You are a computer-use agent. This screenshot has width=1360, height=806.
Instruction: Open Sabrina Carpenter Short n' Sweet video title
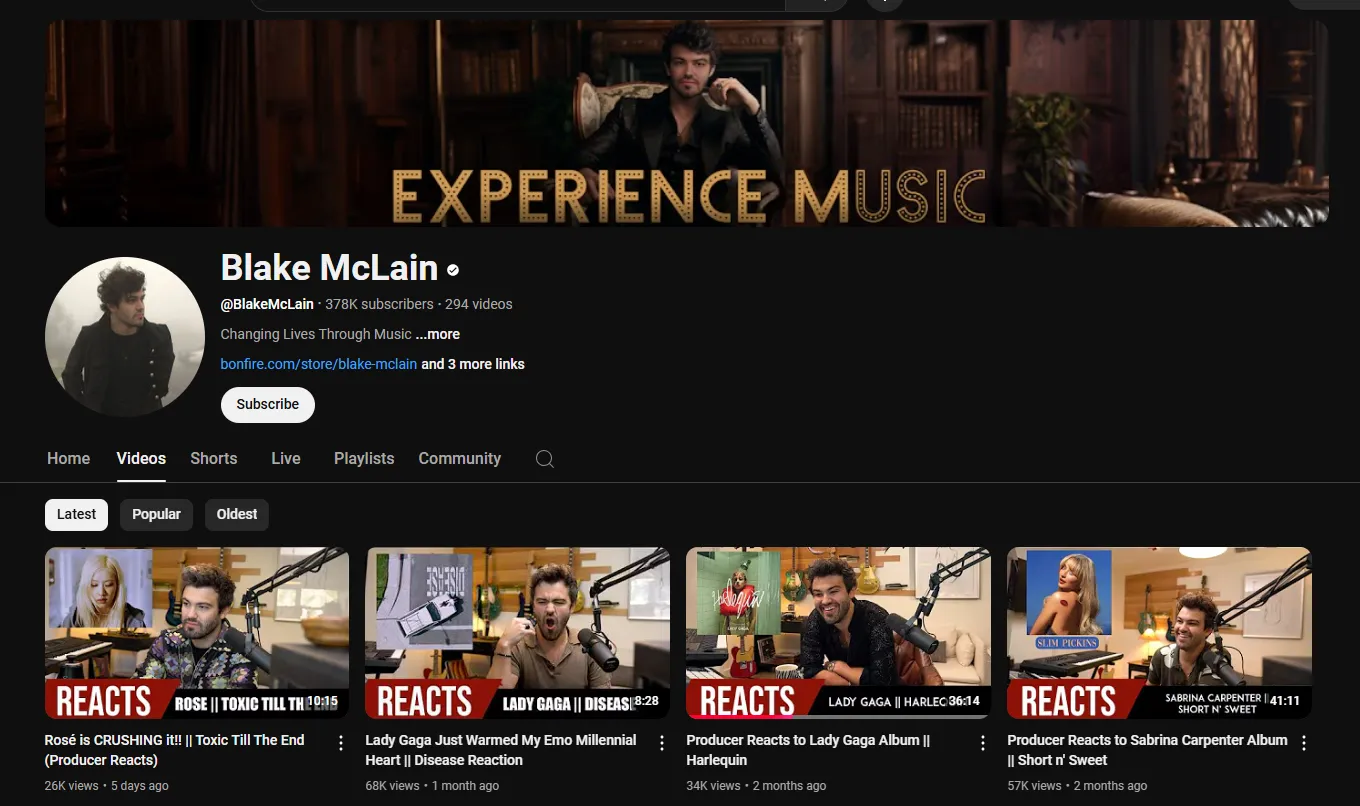pos(1147,750)
